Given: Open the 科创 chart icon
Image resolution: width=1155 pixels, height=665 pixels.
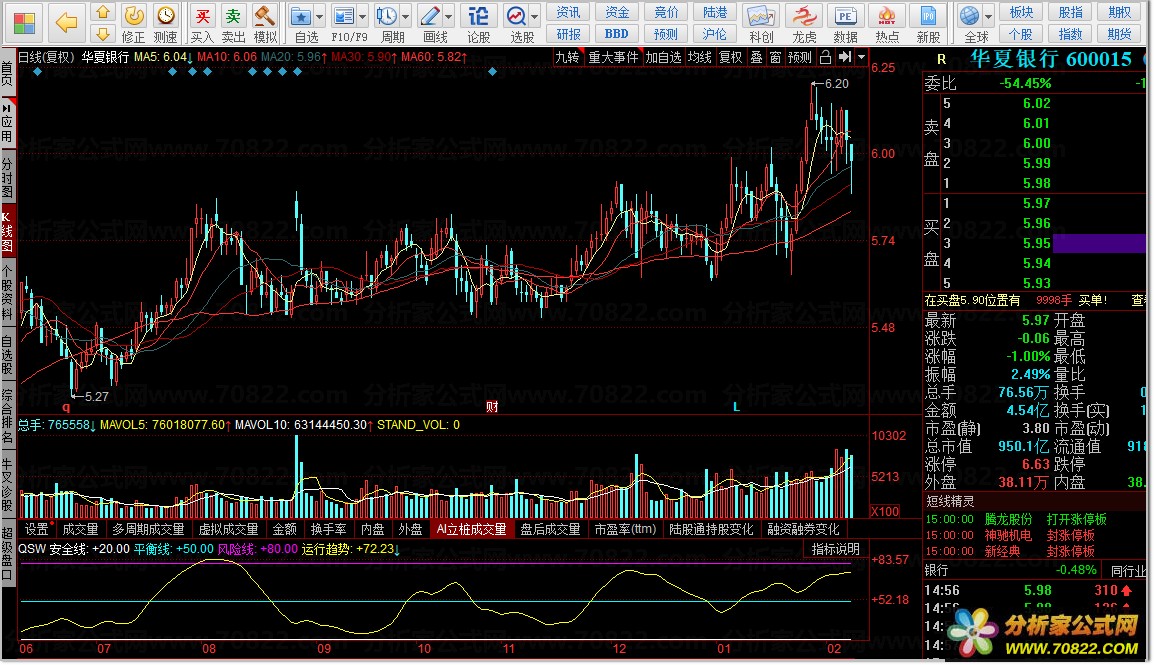Looking at the screenshot, I should [x=761, y=15].
